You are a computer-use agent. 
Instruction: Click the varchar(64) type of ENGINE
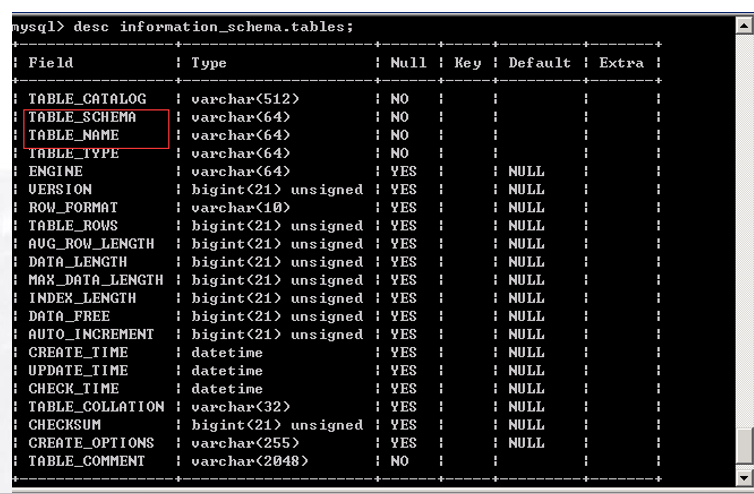point(241,171)
